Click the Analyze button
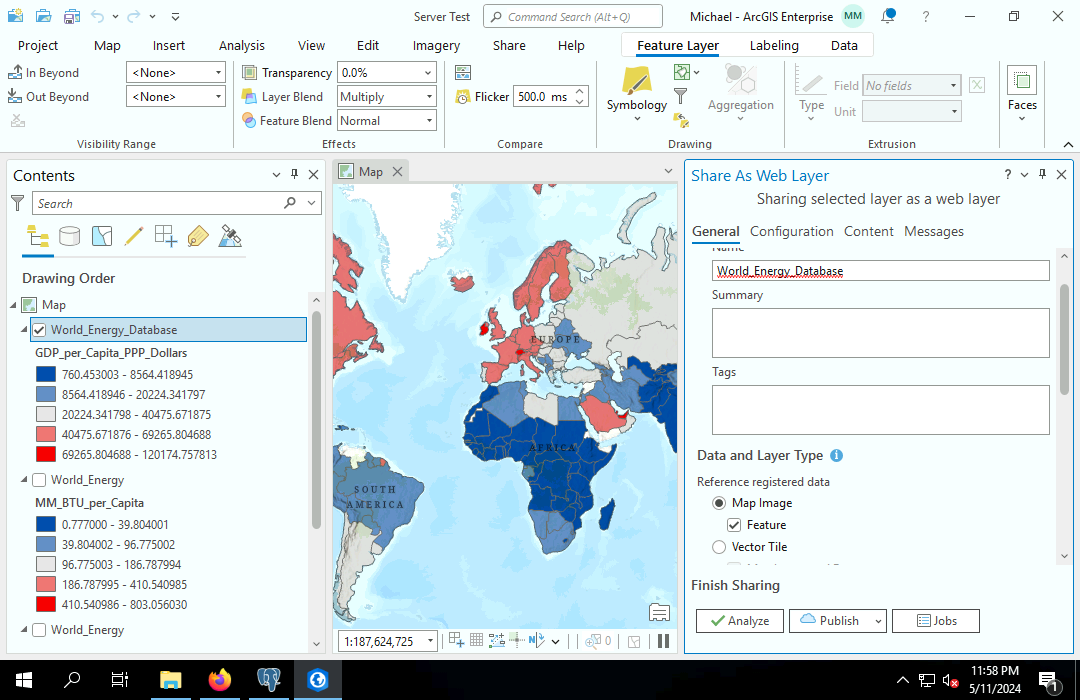1080x700 pixels. coord(740,621)
